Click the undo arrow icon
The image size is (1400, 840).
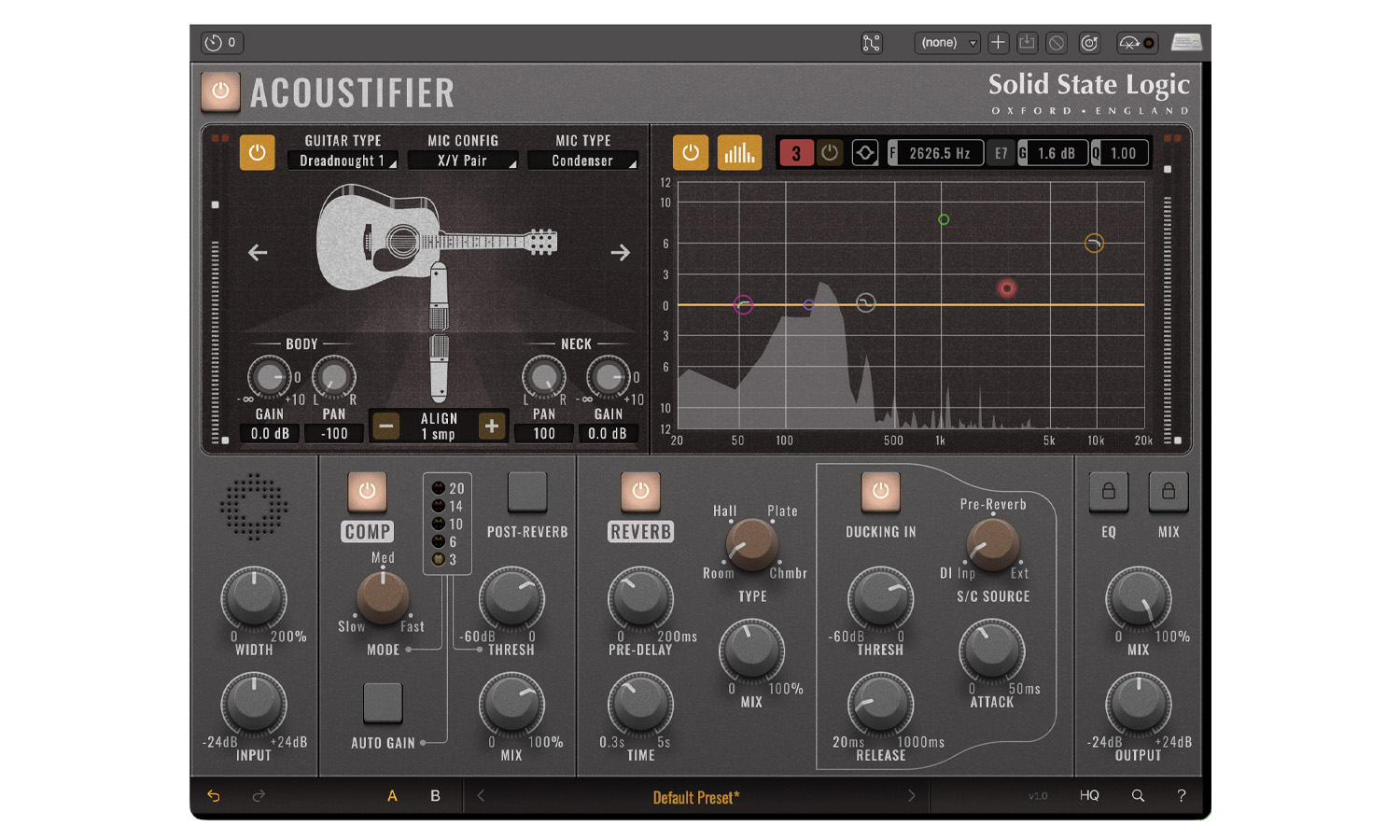[214, 796]
